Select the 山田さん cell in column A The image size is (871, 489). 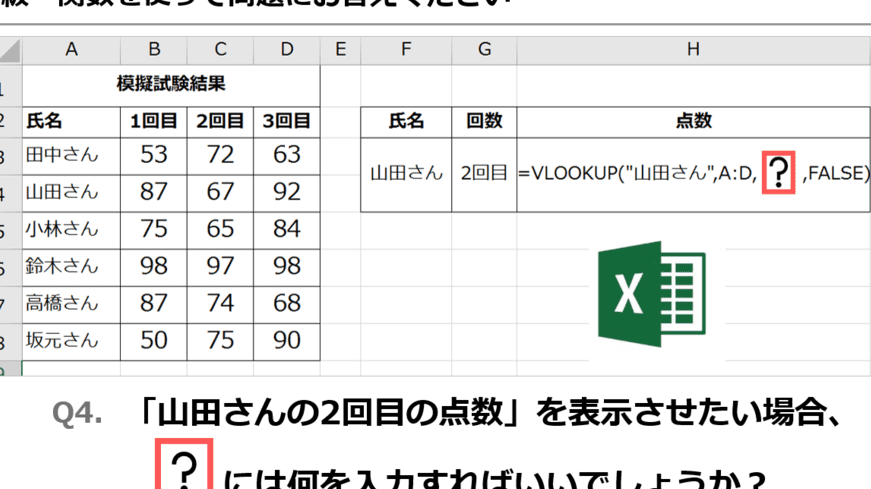(71, 193)
